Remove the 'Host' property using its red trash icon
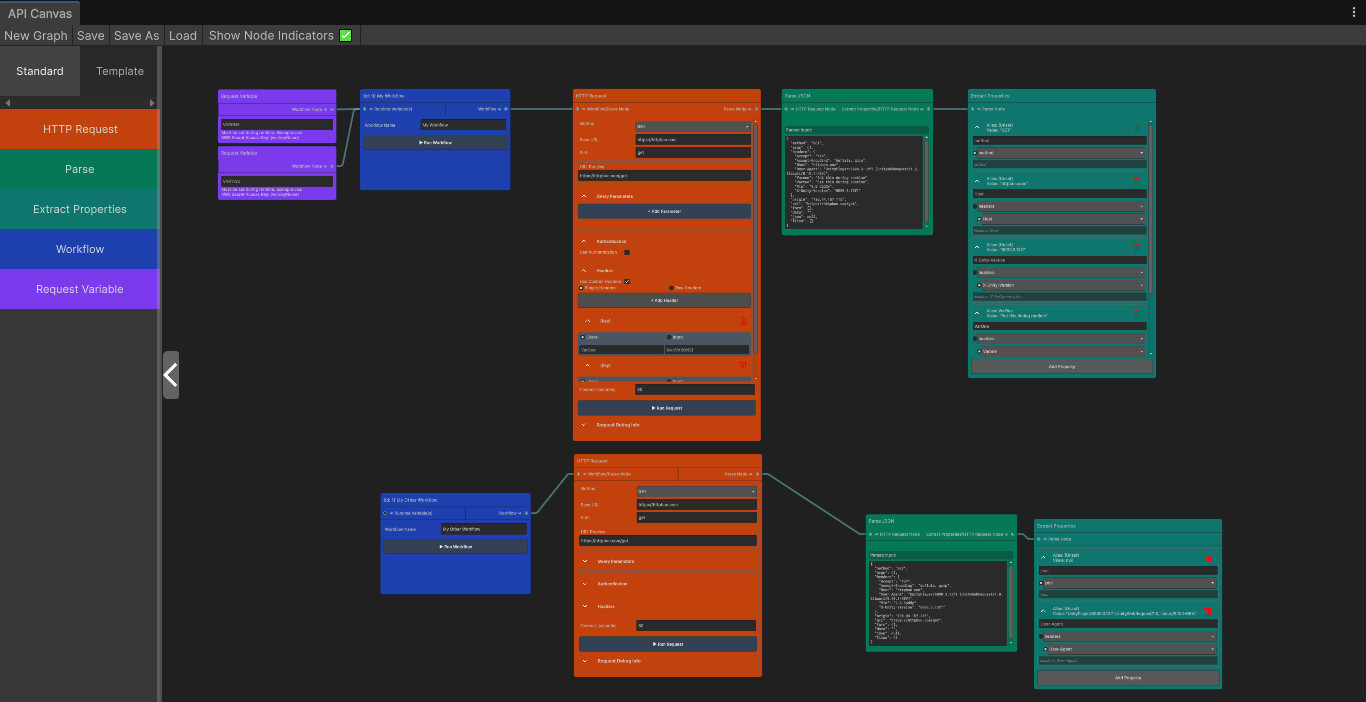Viewport: 1366px width, 702px height. [1137, 181]
